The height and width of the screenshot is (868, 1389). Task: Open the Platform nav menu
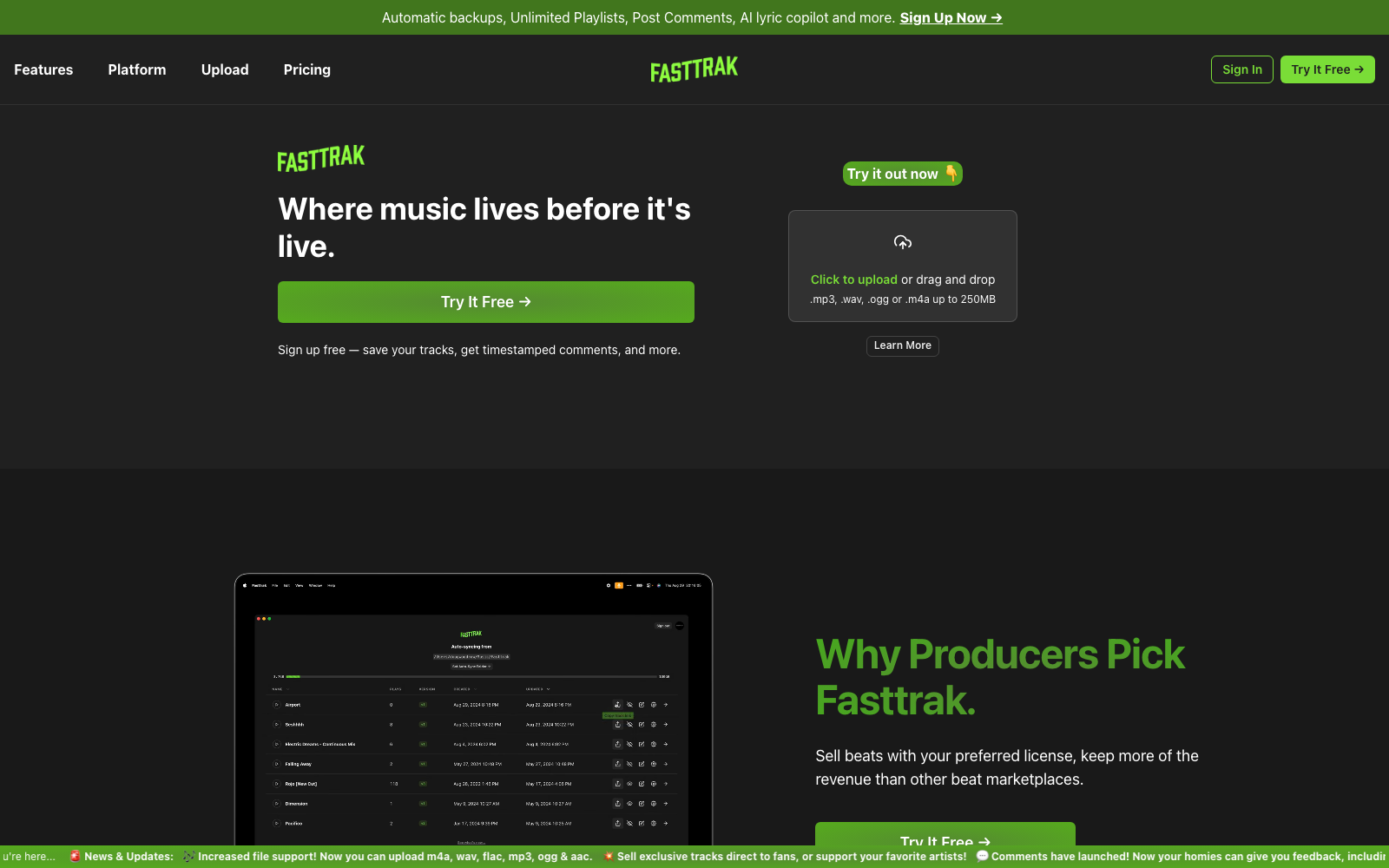coord(137,69)
